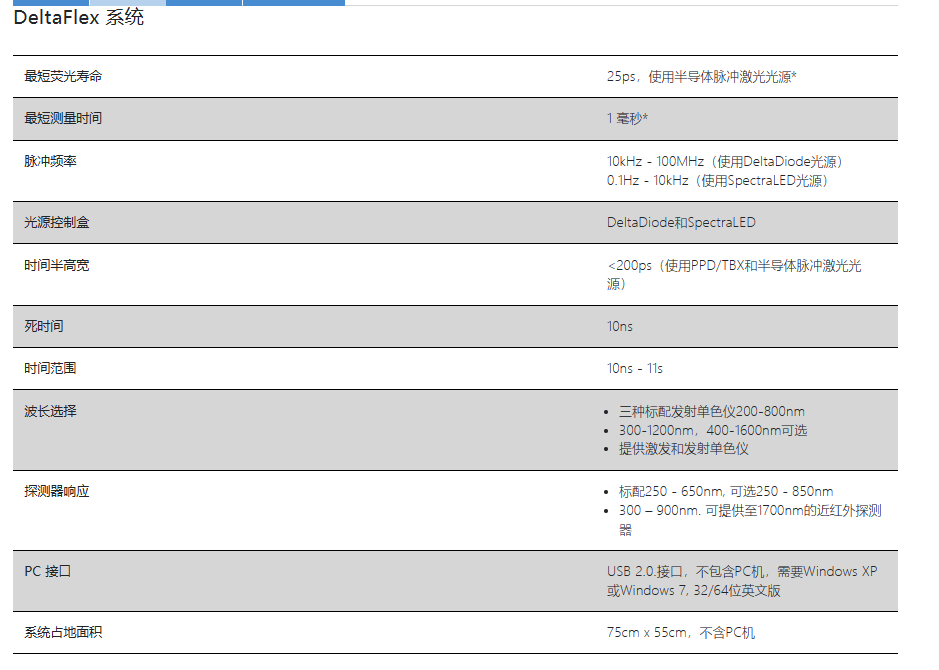Viewport: 939px width, 670px height.
Task: Select DeltaDiode和SpectraLED value
Action: (681, 223)
